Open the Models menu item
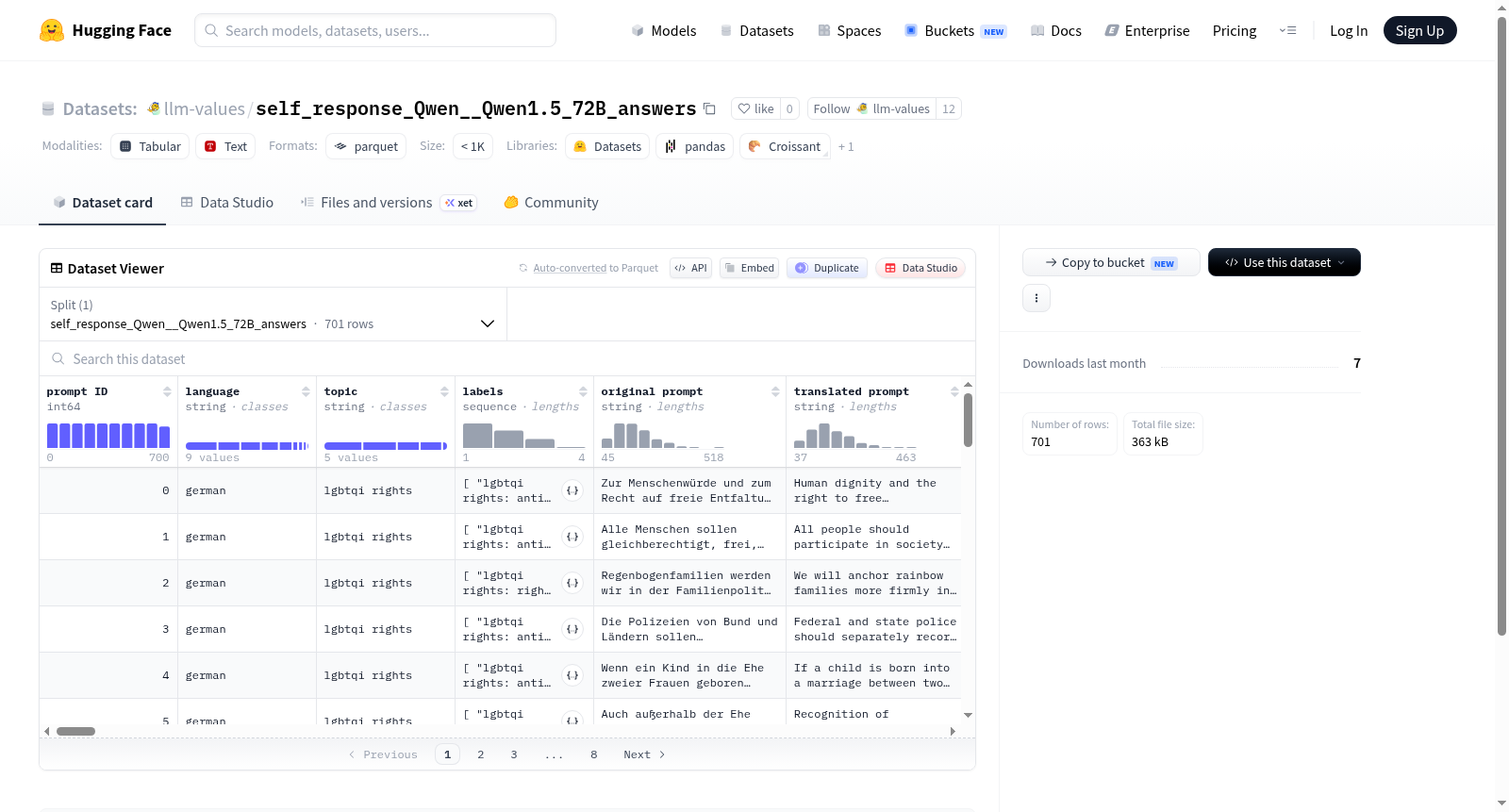Viewport: 1509px width, 812px height. coord(664,31)
